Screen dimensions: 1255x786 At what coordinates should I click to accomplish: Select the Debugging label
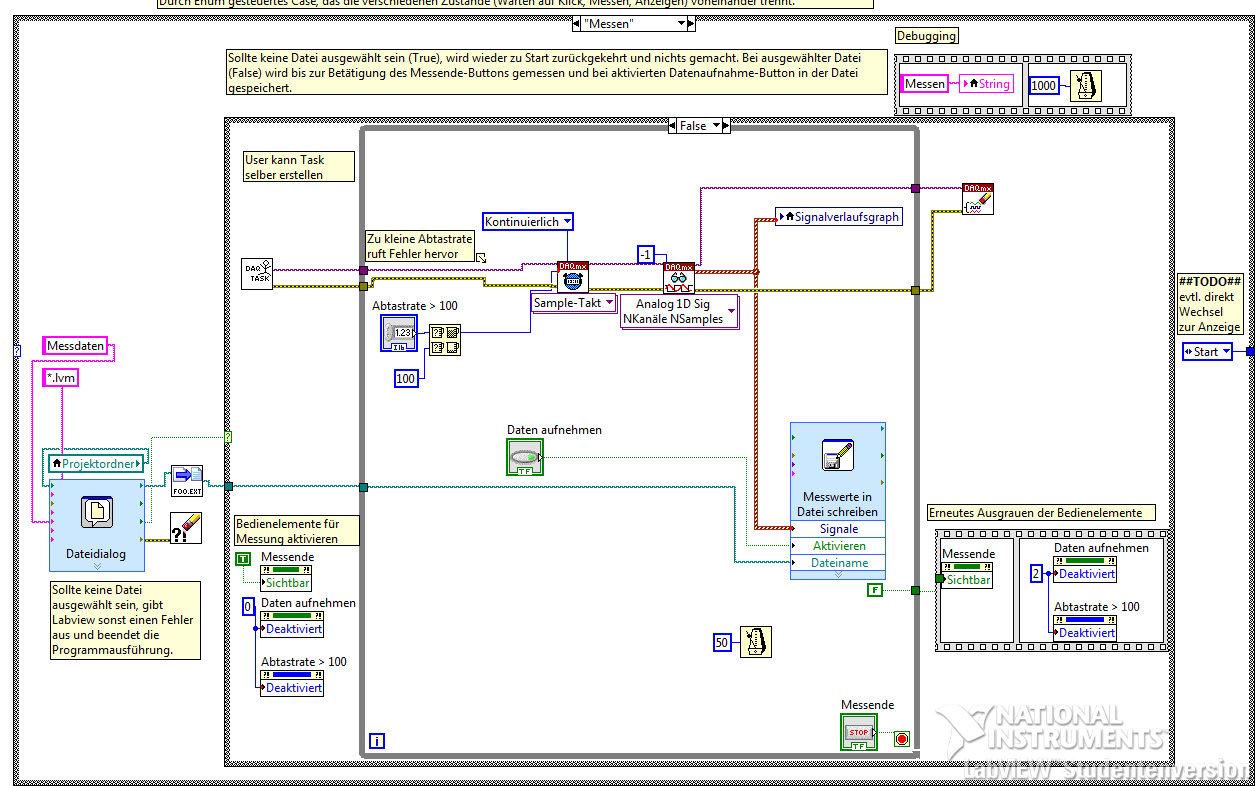point(927,36)
